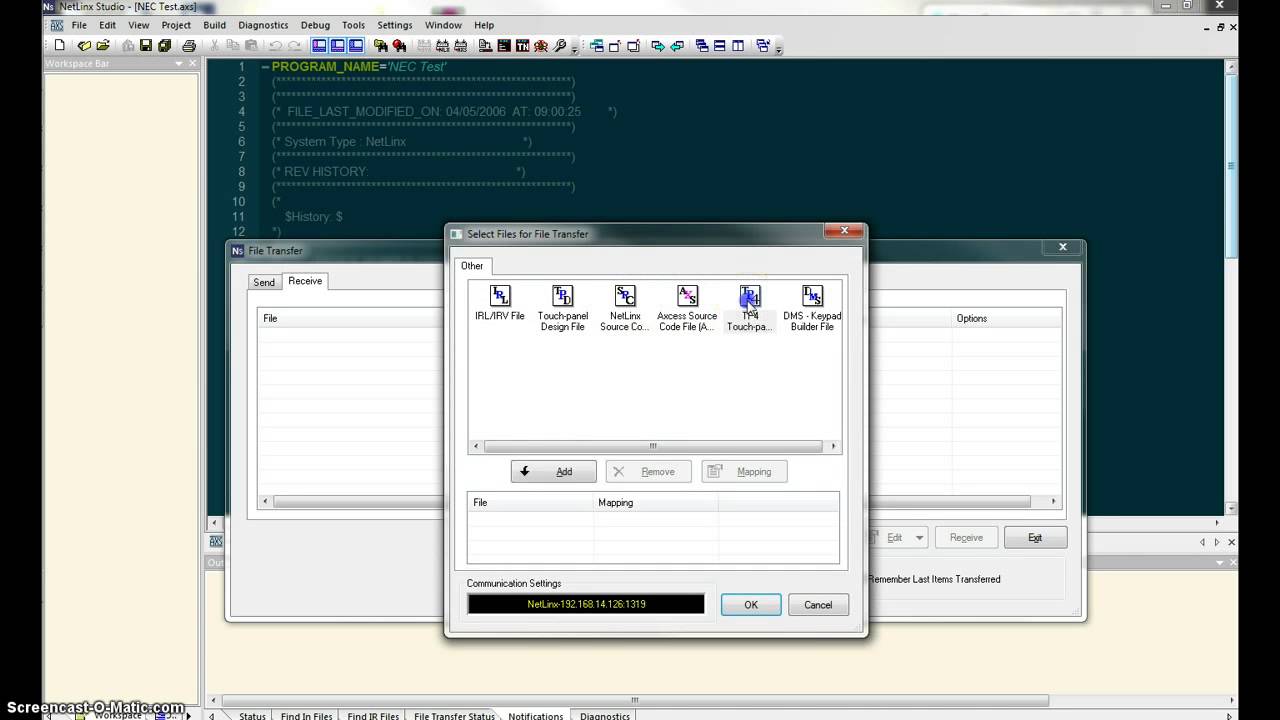Click the Open Workspace folder toolbar icon
Viewport: 1280px width, 720px height.
click(103, 45)
